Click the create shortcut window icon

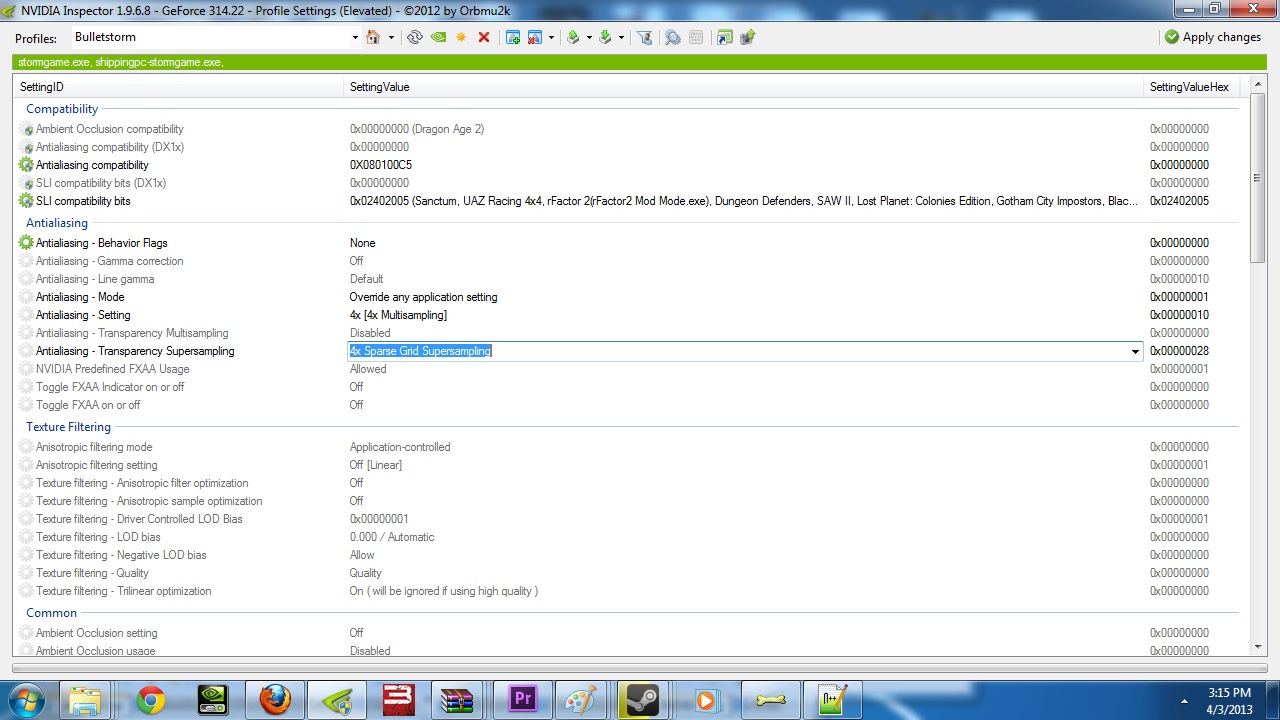[724, 37]
